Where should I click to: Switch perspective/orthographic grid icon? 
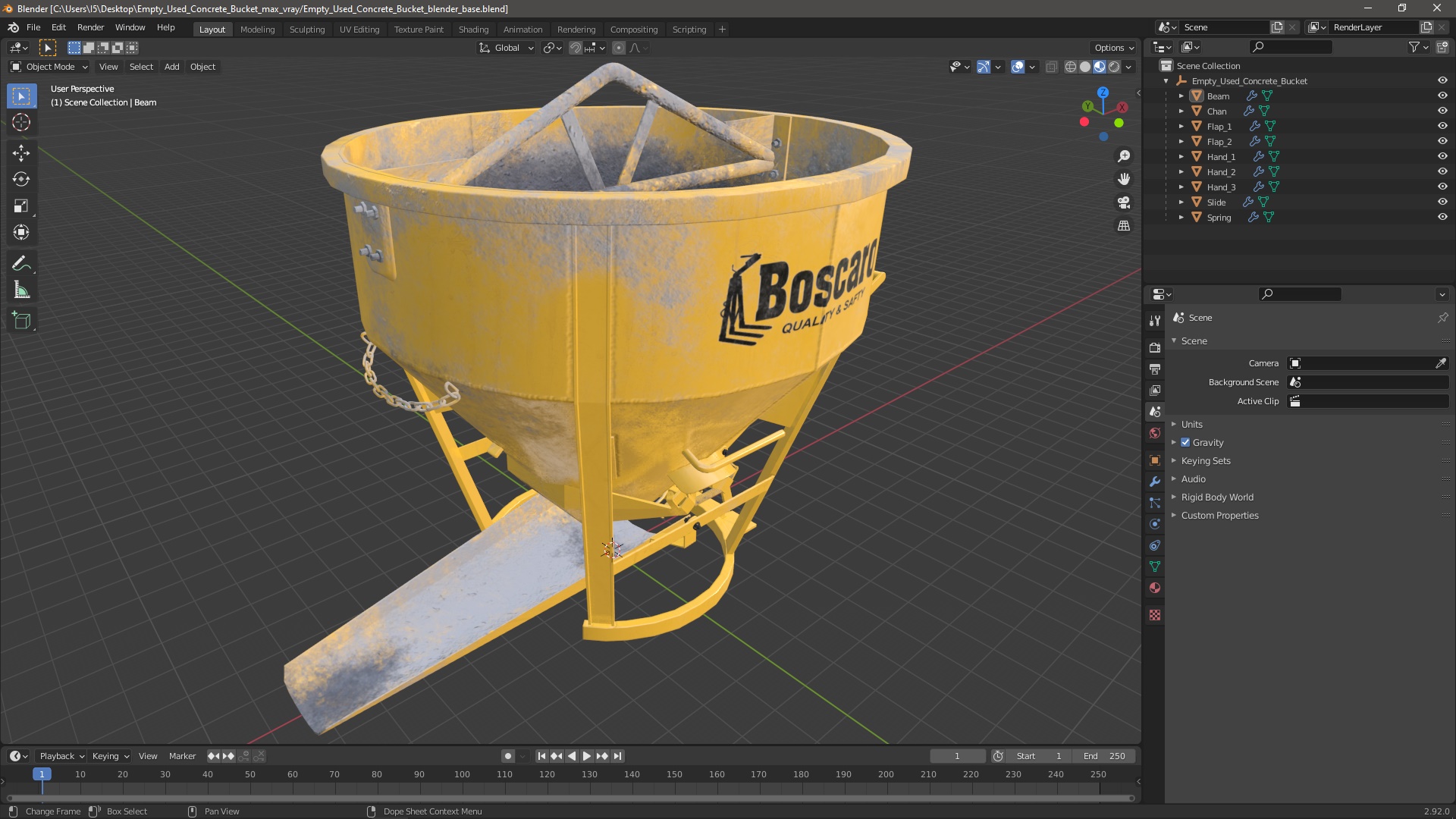pos(1124,226)
